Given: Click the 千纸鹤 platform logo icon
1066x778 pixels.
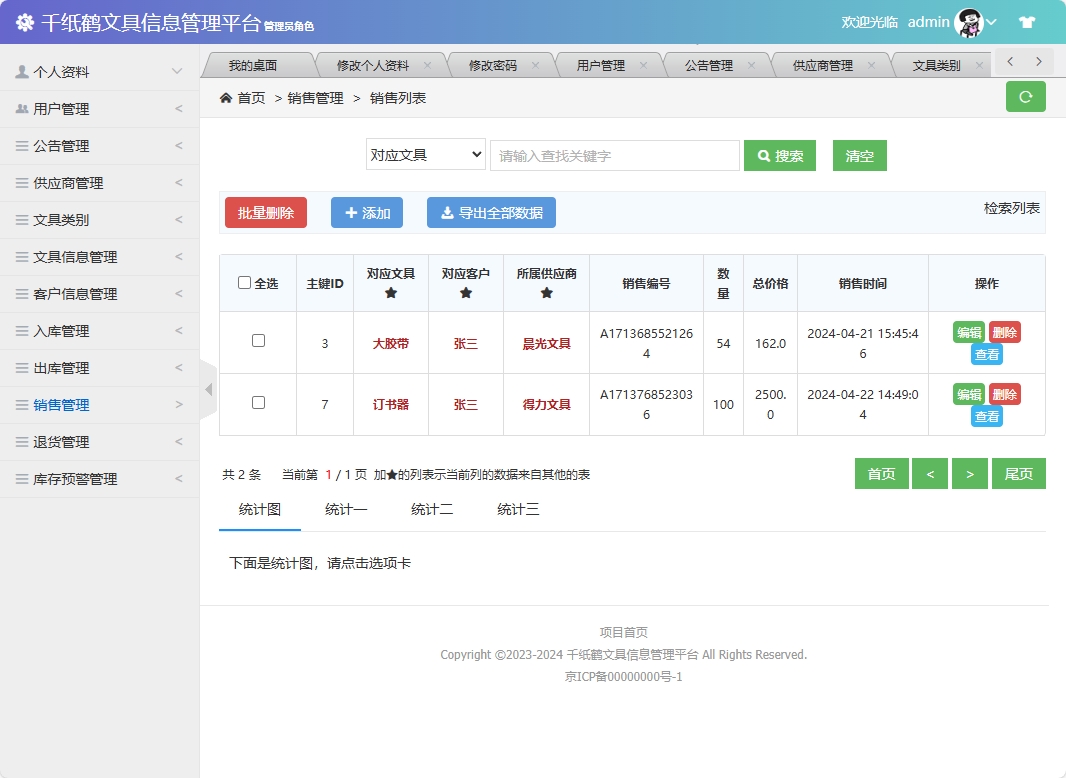Looking at the screenshot, I should [x=25, y=21].
